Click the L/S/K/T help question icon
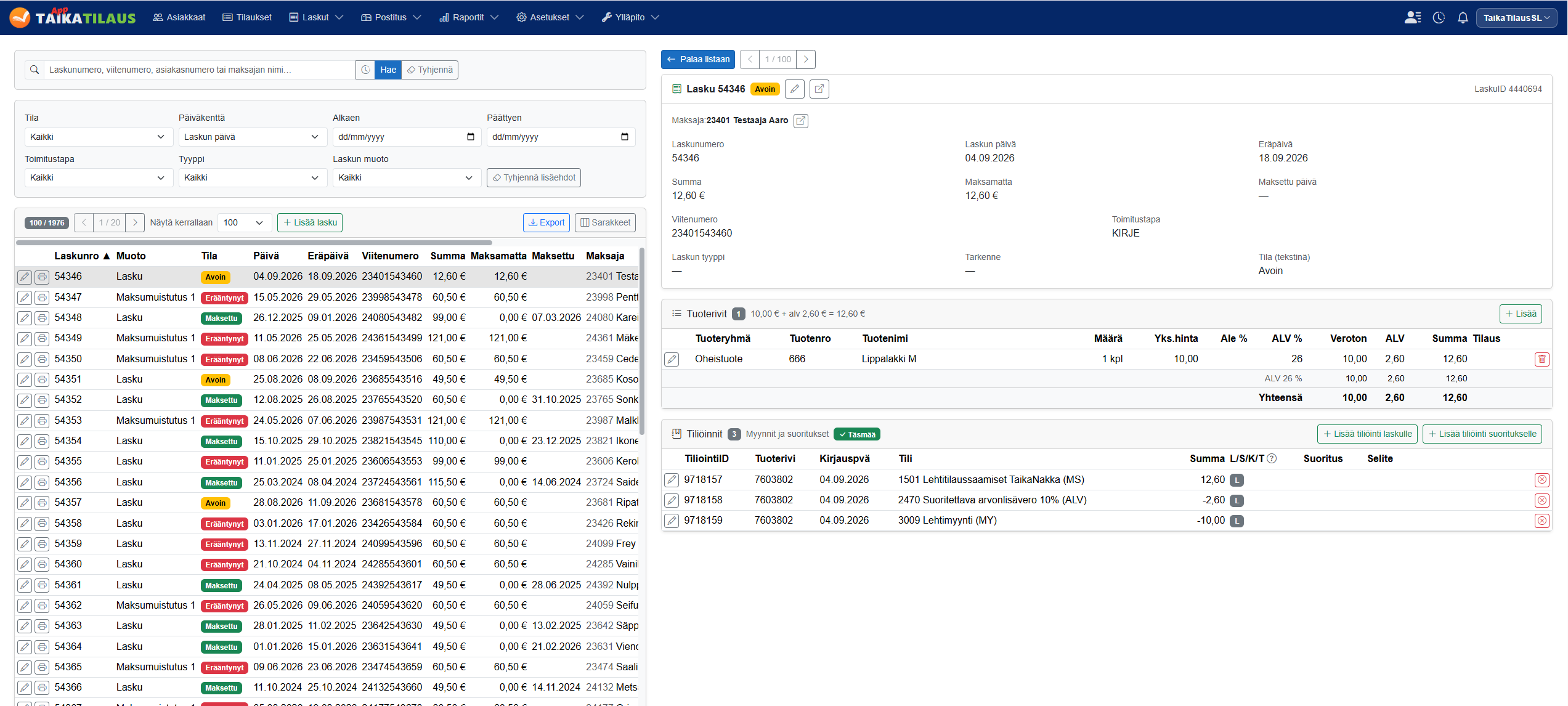1568x706 pixels. pos(1272,458)
